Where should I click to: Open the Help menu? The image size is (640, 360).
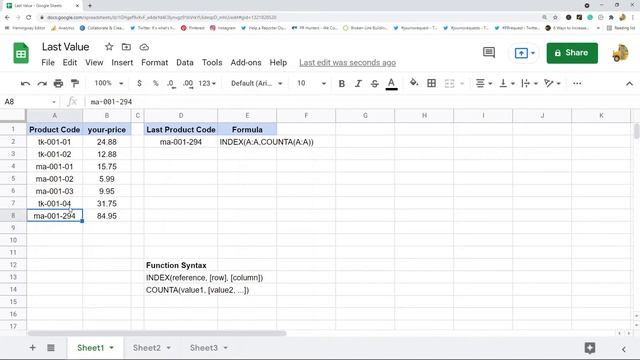click(278, 62)
